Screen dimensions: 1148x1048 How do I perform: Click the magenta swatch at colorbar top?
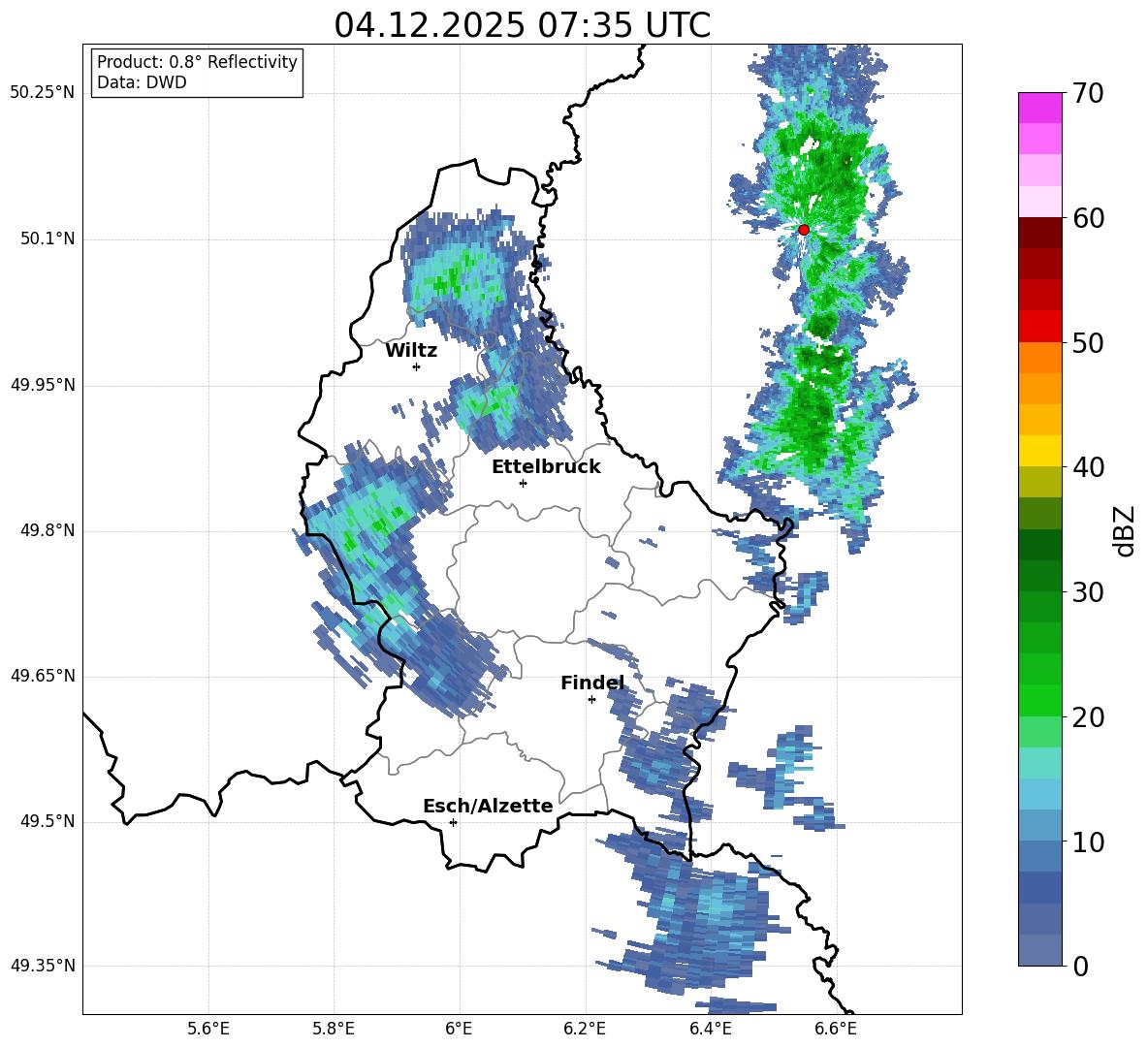[1039, 109]
